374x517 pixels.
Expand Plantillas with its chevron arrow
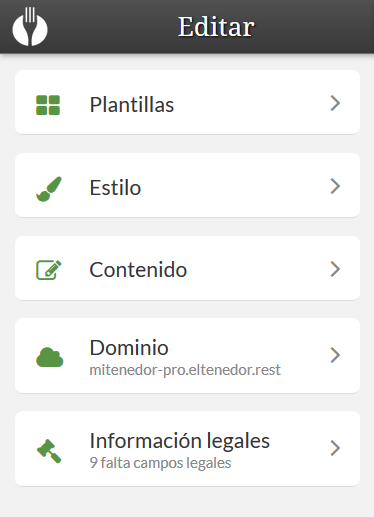[335, 103]
